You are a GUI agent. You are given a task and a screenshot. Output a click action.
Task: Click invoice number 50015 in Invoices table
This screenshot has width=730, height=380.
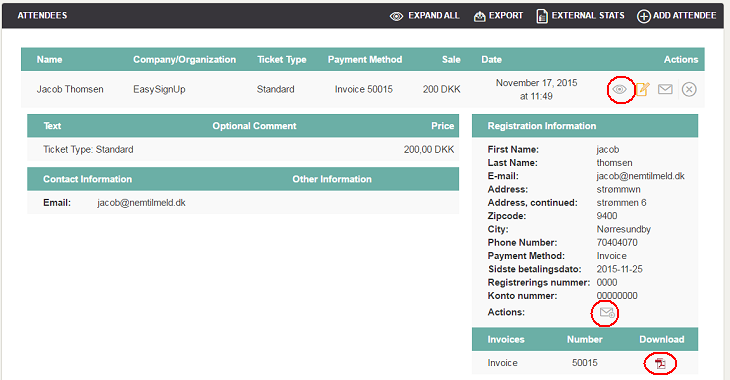(585, 363)
